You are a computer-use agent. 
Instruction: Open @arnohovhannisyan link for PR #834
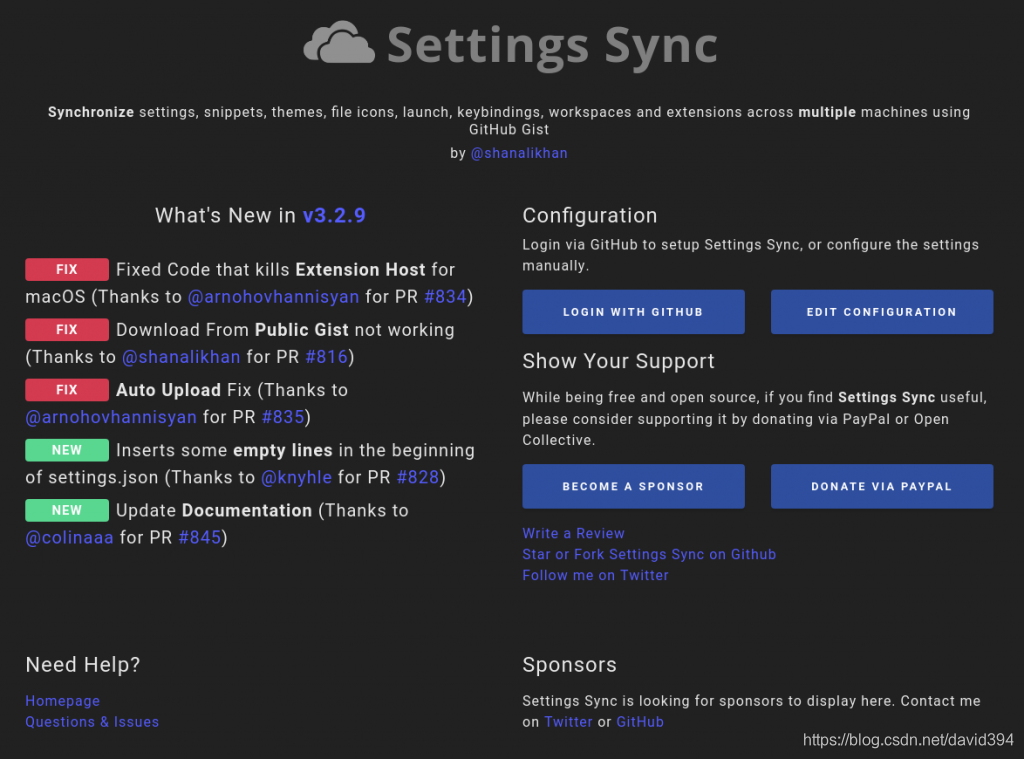pyautogui.click(x=273, y=297)
